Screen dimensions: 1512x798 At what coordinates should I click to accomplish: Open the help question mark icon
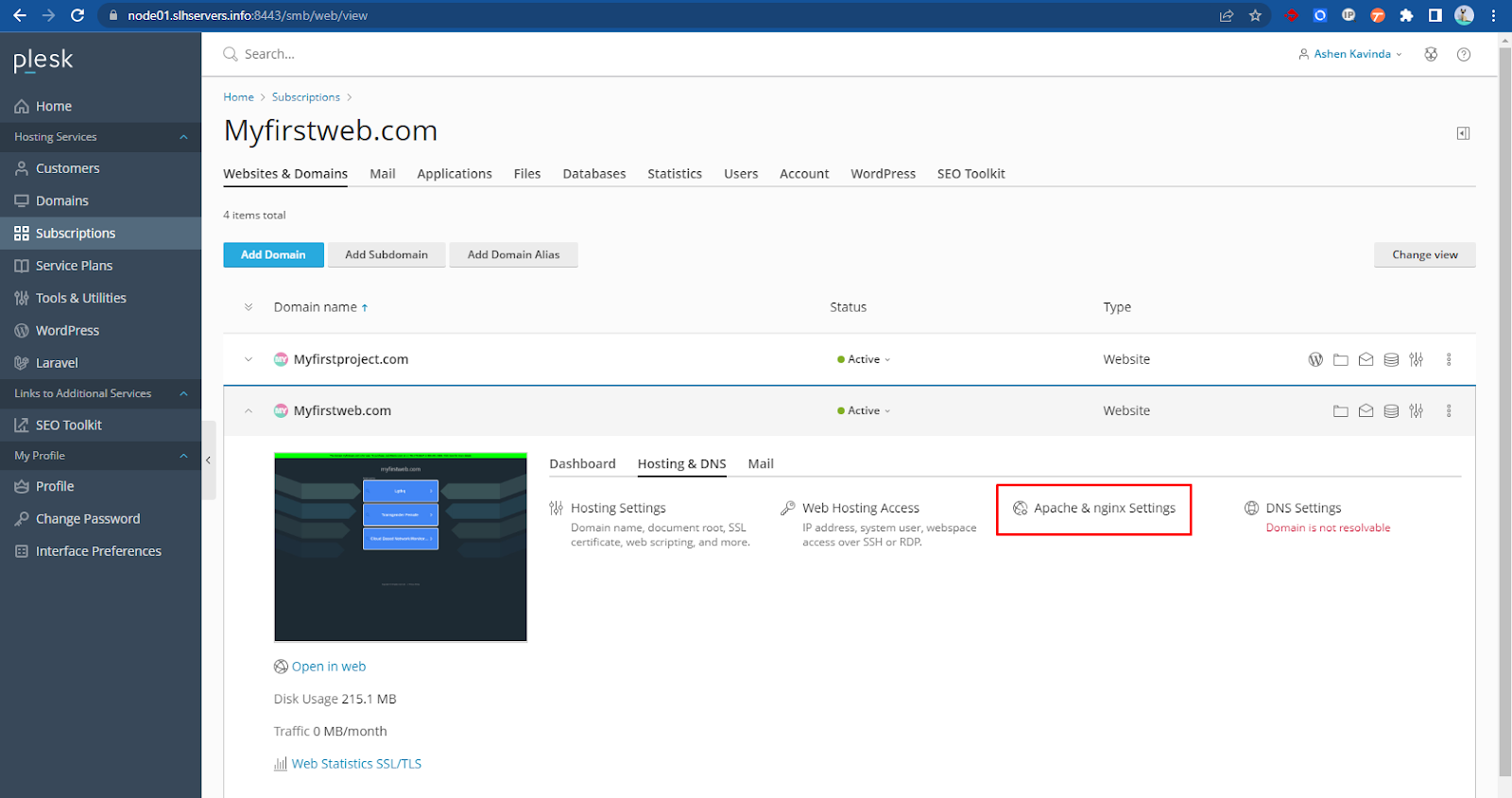1464,55
